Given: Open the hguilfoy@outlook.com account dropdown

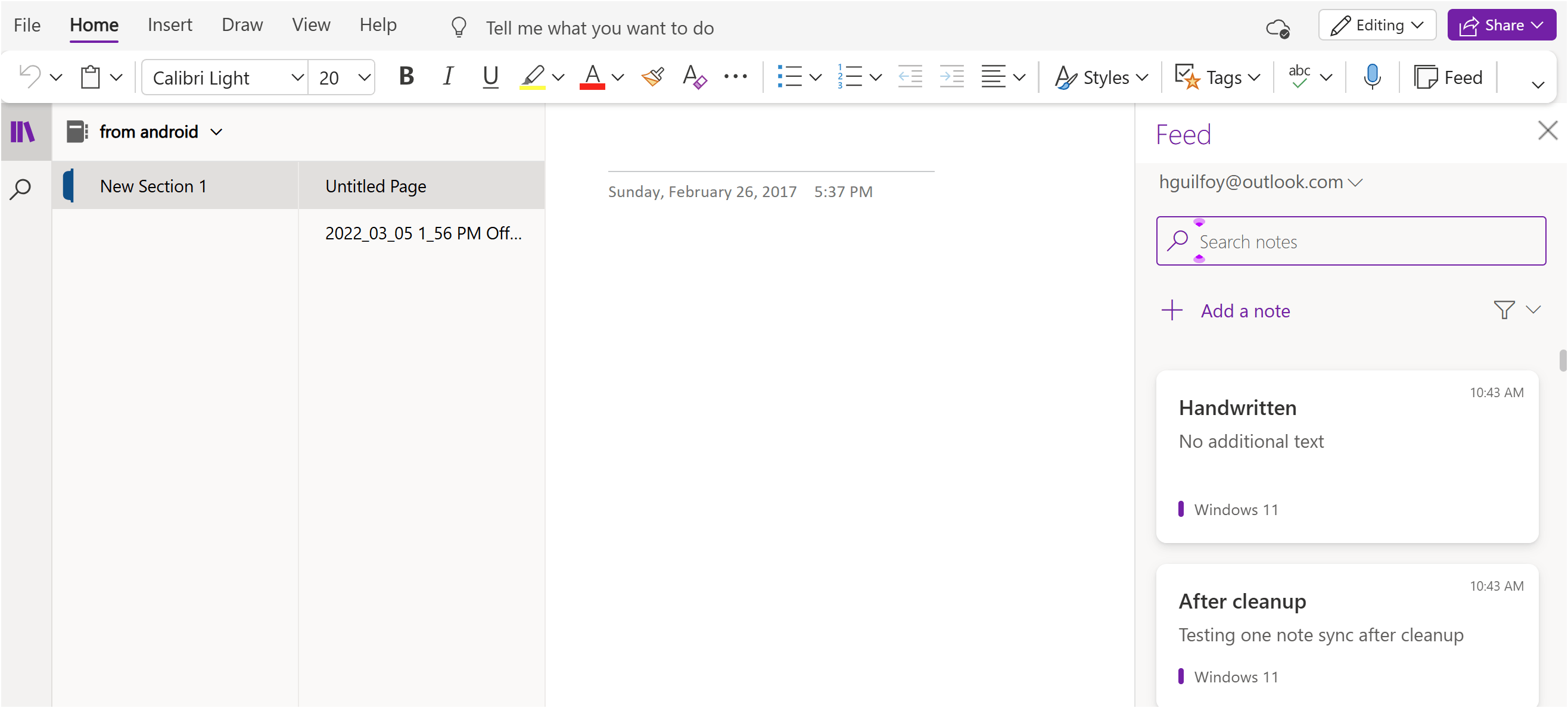Looking at the screenshot, I should (1356, 182).
